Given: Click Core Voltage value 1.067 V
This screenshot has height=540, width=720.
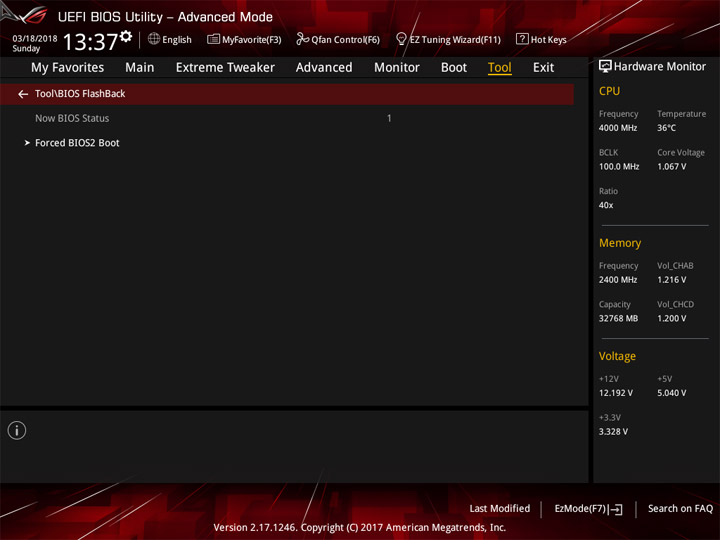Looking at the screenshot, I should [672, 167].
